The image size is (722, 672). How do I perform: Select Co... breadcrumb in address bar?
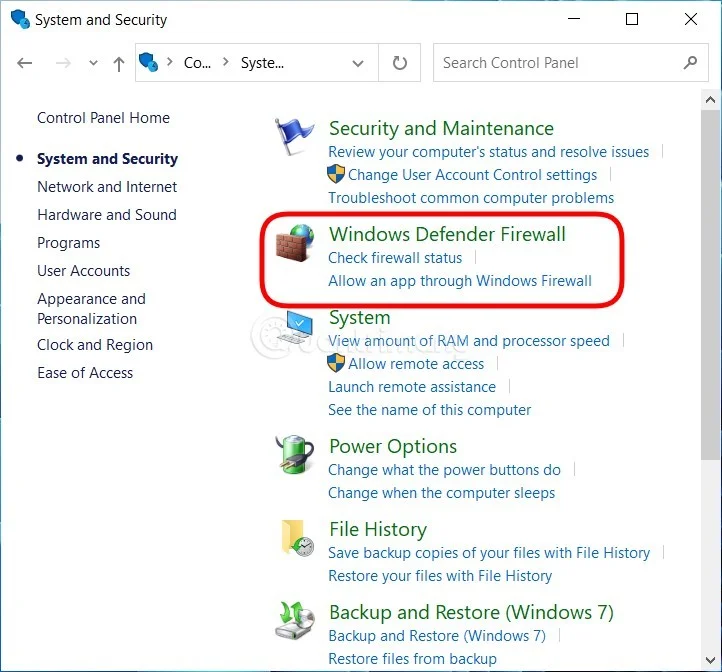(197, 63)
